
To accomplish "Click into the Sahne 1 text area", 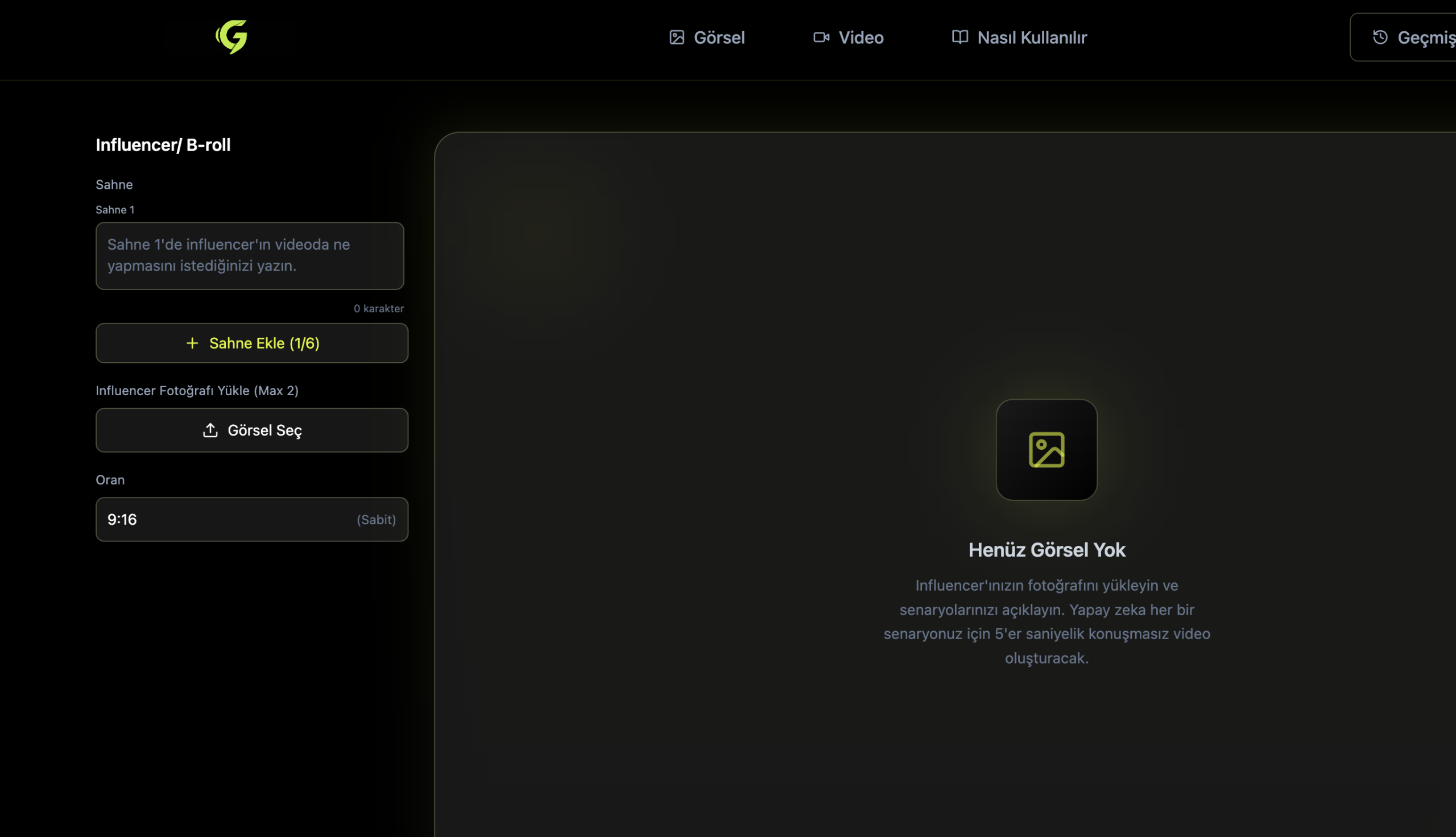I will pyautogui.click(x=250, y=256).
